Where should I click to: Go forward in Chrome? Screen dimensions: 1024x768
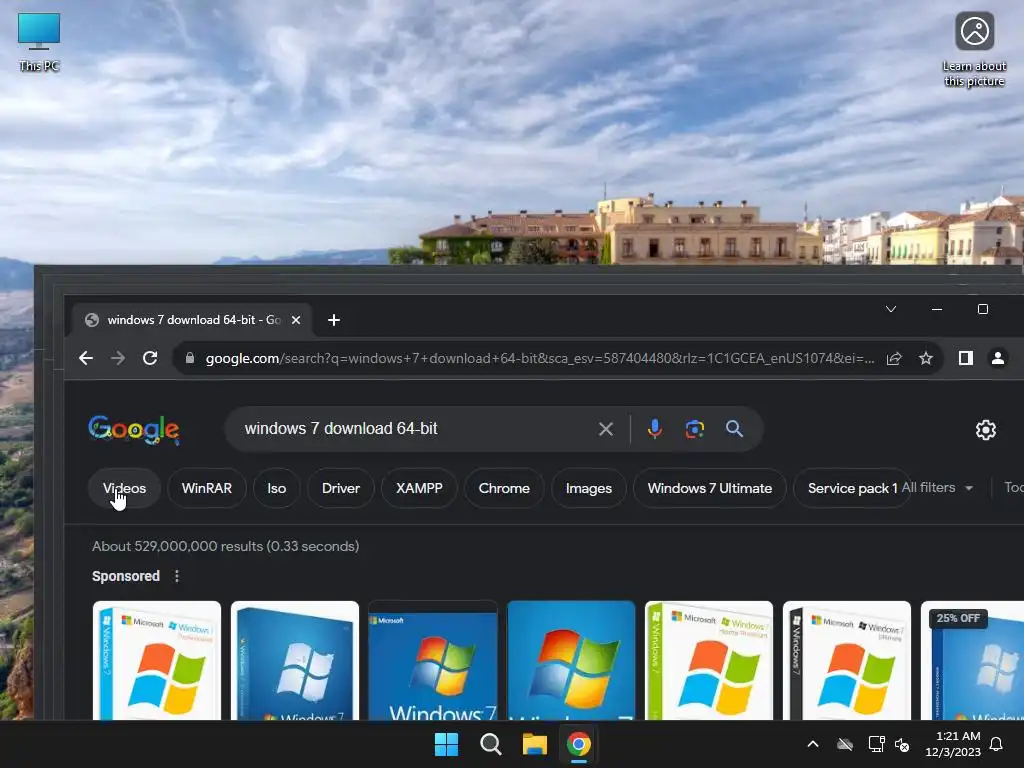[x=118, y=358]
